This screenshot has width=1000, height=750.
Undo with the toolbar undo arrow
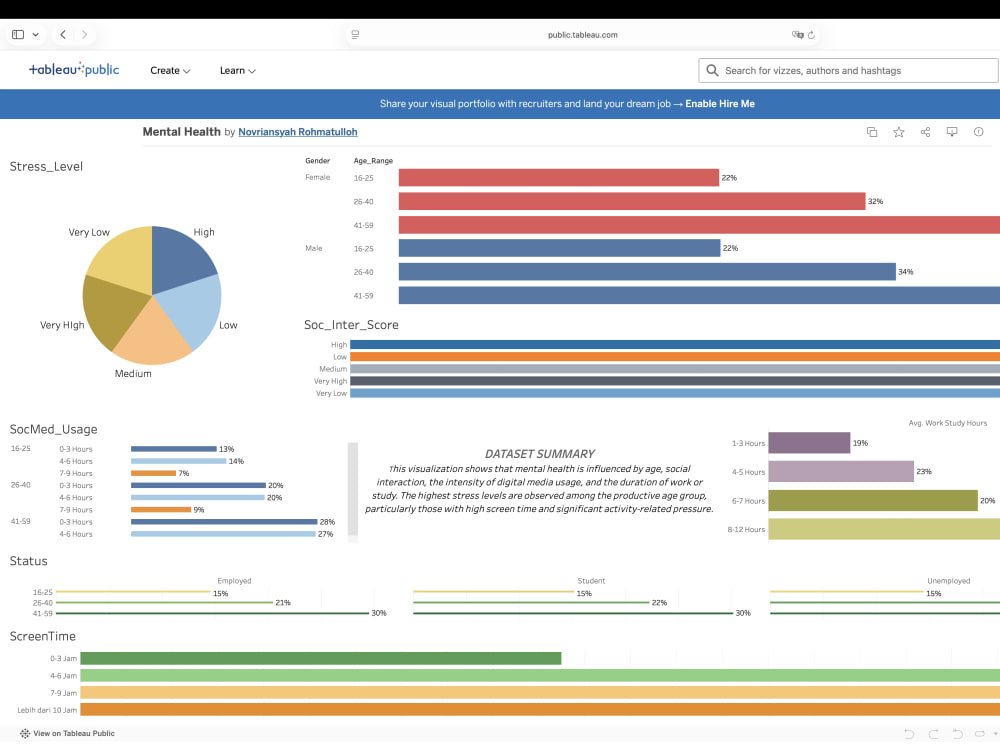coord(909,734)
